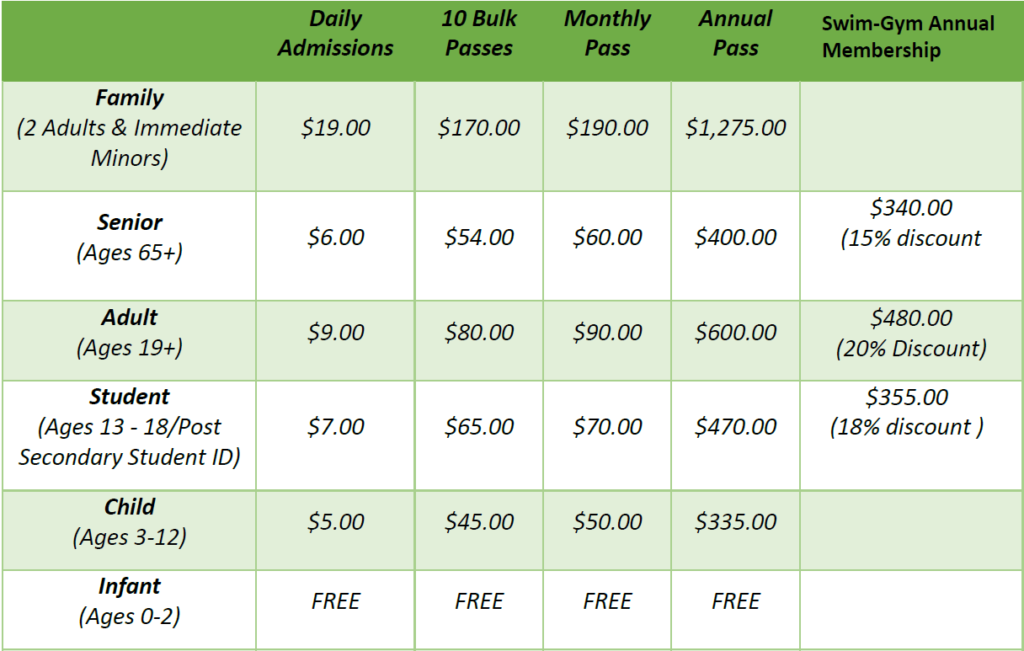Select the Annual Pass column header
This screenshot has width=1024, height=651.
(x=736, y=34)
